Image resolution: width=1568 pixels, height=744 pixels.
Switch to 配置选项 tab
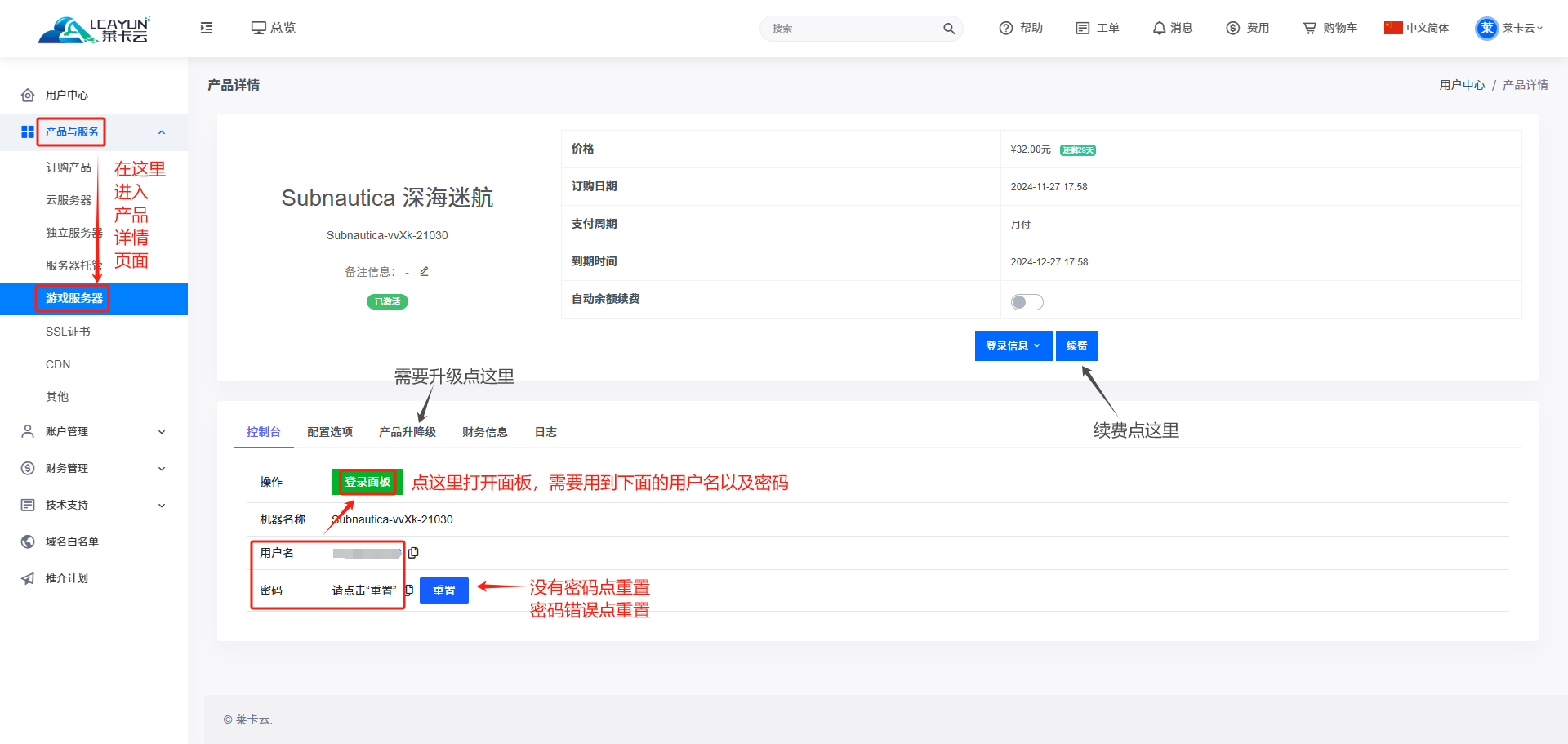click(x=330, y=431)
